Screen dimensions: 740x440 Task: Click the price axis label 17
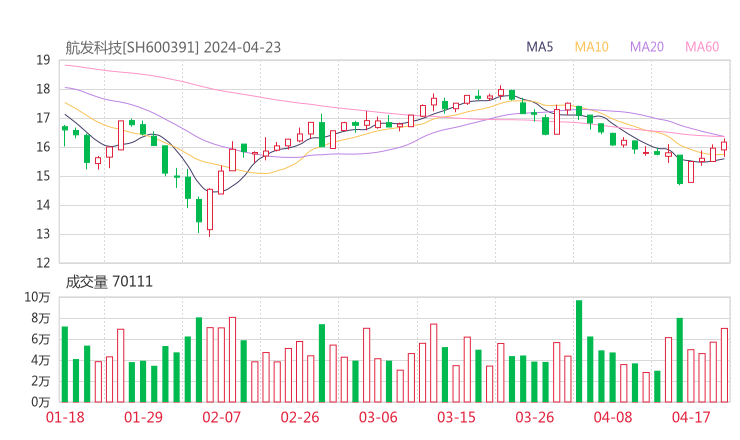pyautogui.click(x=43, y=118)
